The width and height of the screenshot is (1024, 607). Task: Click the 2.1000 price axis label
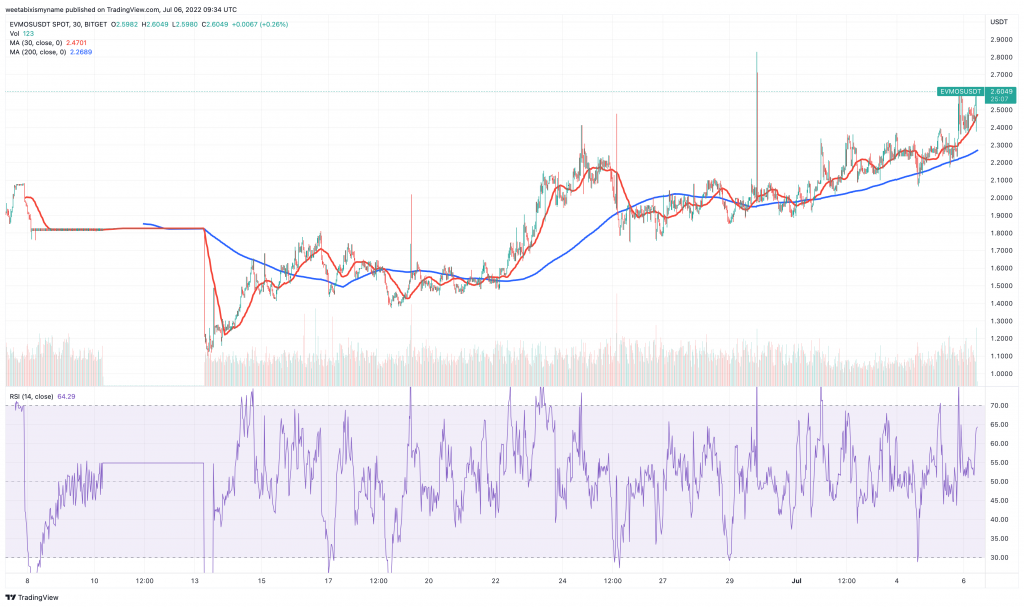click(1001, 180)
